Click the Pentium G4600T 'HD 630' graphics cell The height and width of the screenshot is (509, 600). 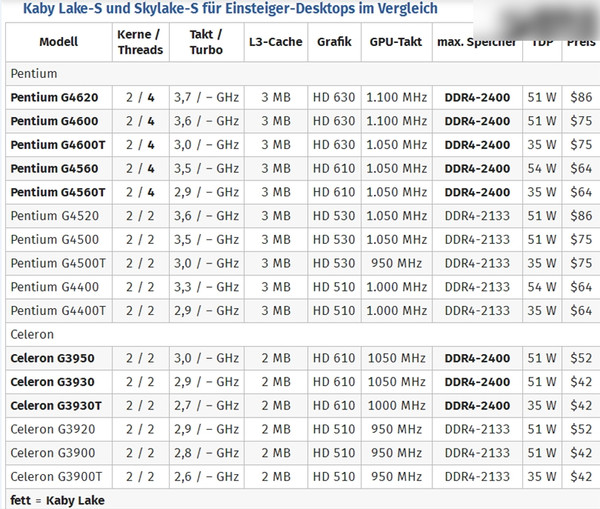pyautogui.click(x=334, y=145)
